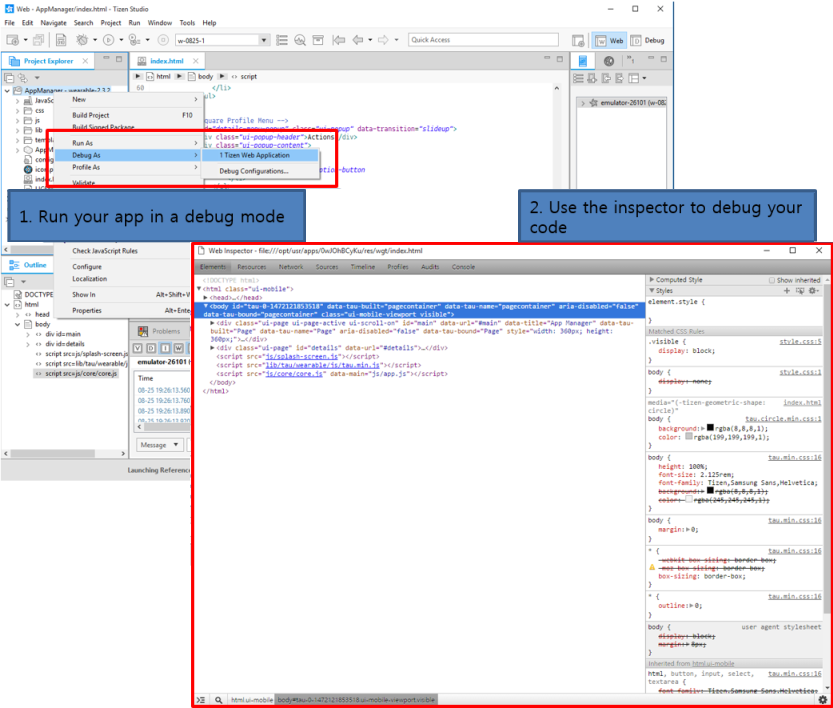Enable the Show inherited checkbox

pos(772,280)
